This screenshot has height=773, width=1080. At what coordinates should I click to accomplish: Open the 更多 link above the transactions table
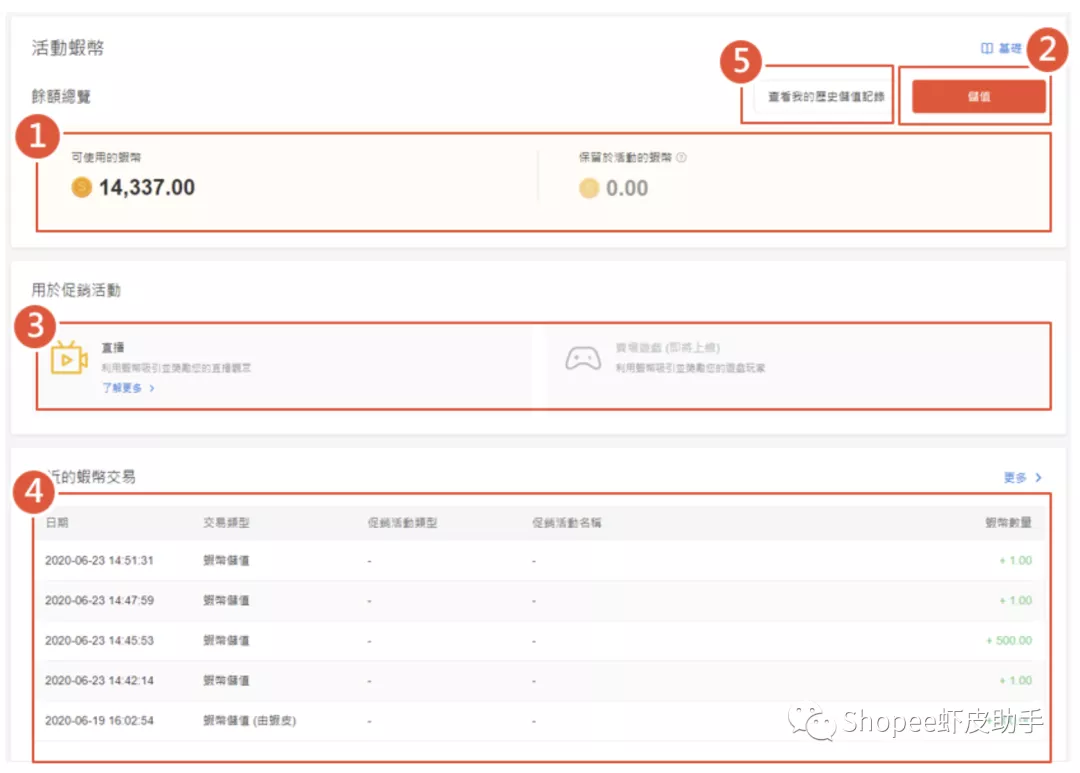coord(1014,478)
